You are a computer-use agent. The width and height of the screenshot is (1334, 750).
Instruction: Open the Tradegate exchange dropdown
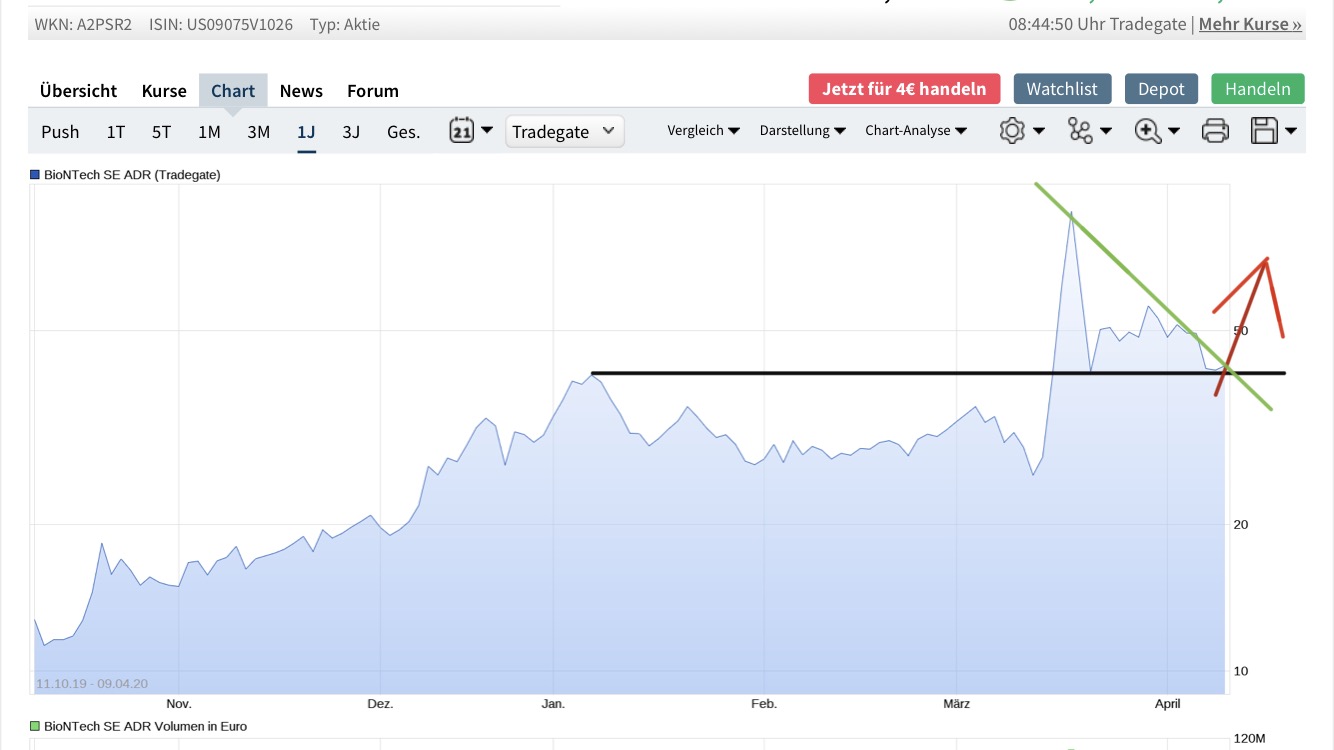(x=565, y=132)
